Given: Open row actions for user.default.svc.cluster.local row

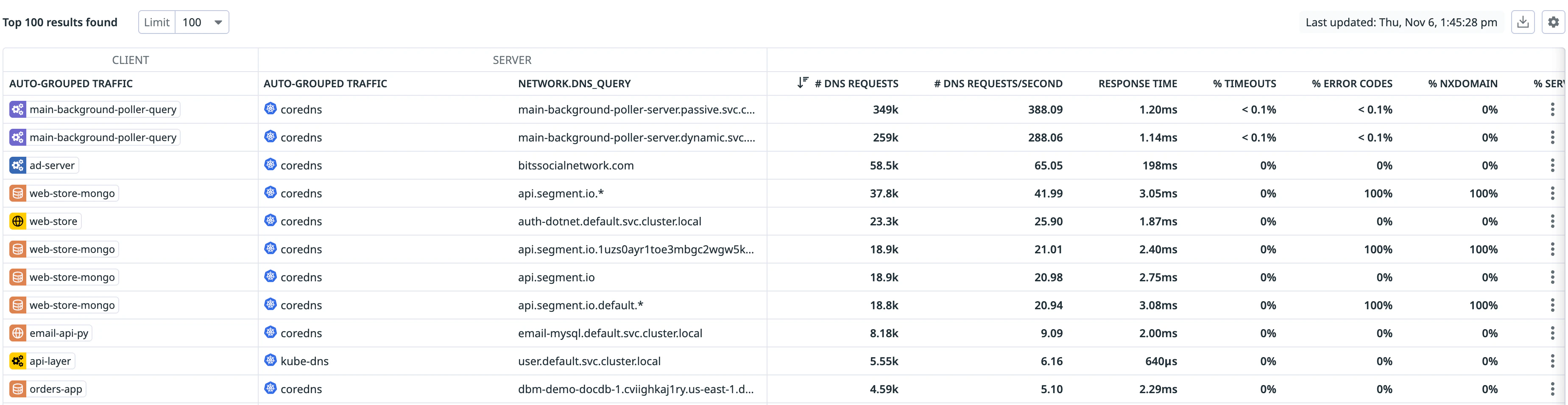Looking at the screenshot, I should (x=1554, y=361).
